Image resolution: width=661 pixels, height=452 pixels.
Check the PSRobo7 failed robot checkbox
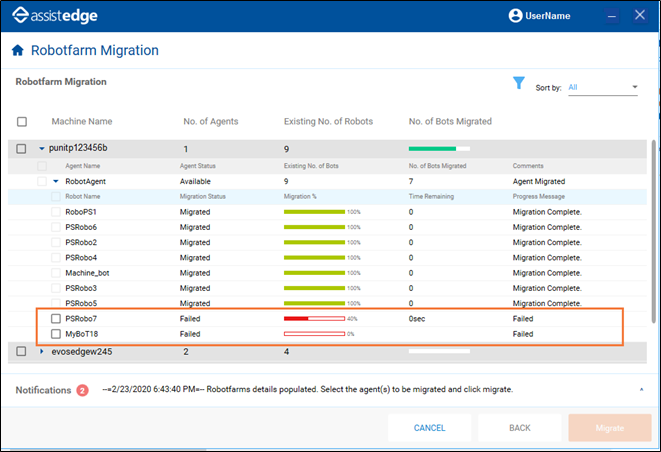coord(57,319)
